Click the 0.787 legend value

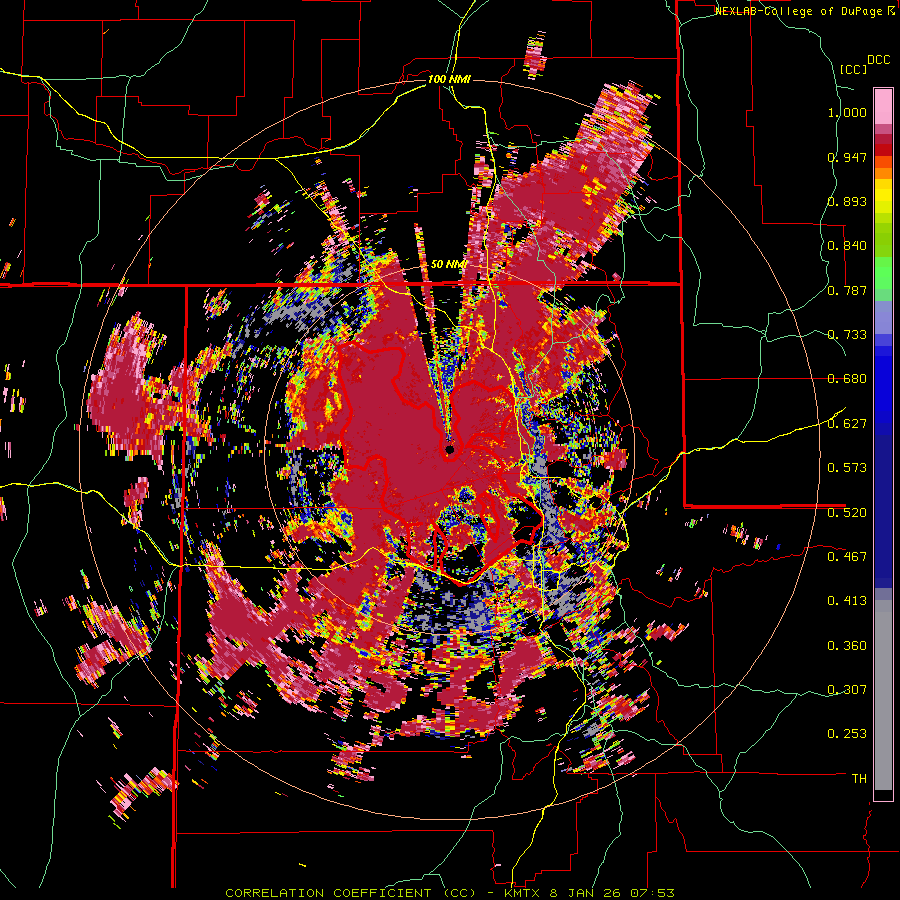coord(847,290)
